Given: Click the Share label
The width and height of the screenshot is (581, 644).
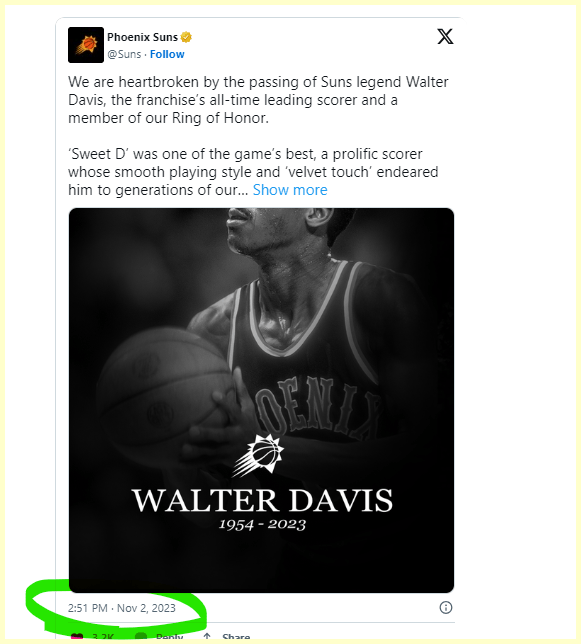Looking at the screenshot, I should click(236, 637).
